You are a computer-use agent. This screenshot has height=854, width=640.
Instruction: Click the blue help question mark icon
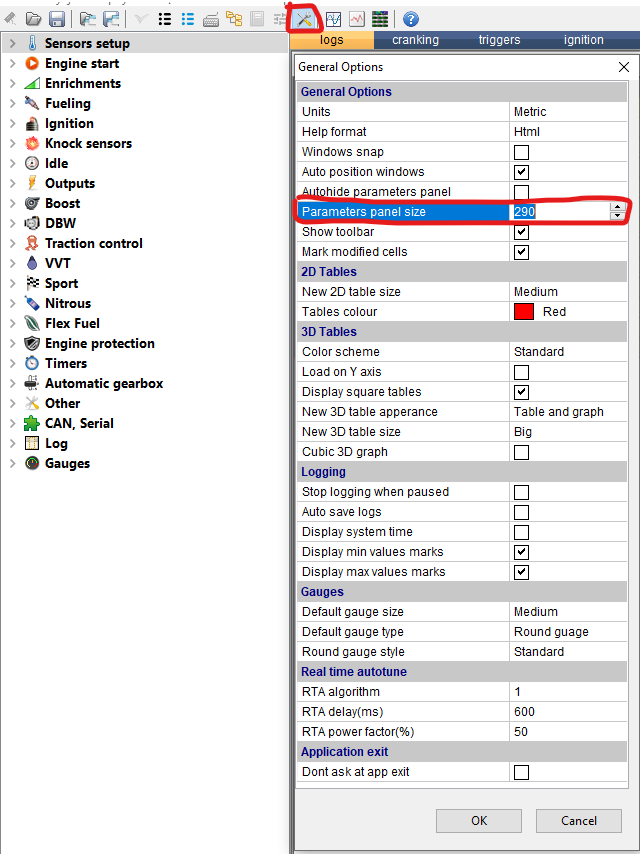[x=410, y=19]
